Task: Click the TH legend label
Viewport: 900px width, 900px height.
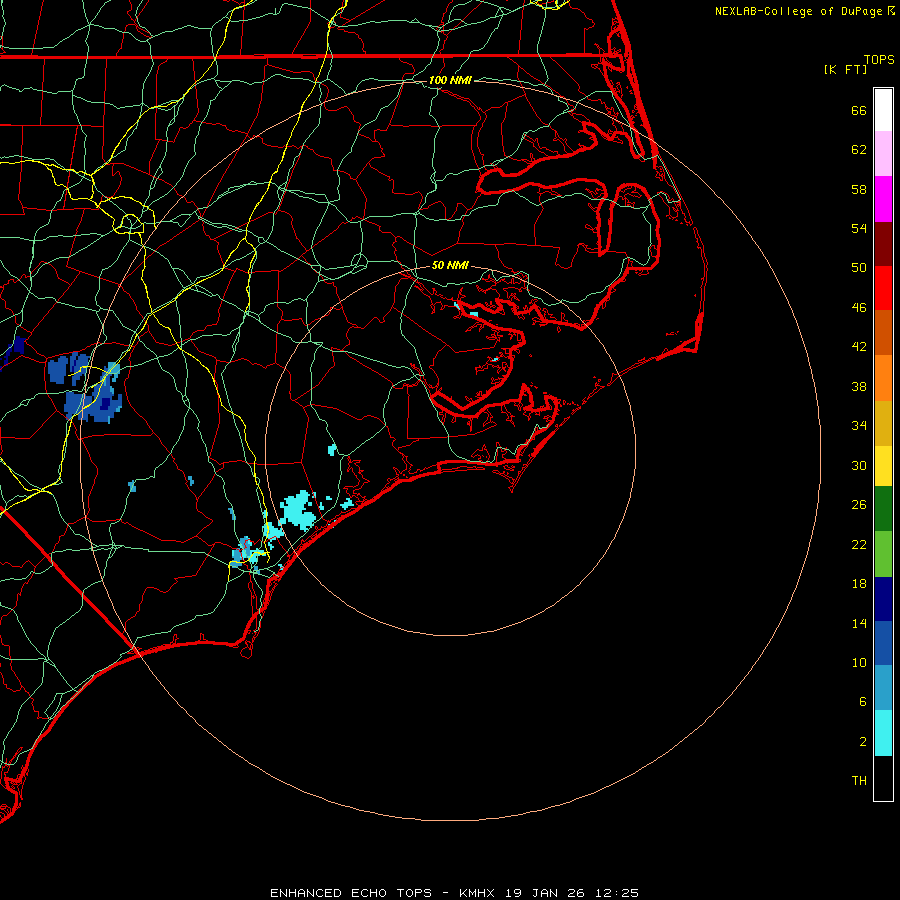Action: tap(859, 781)
